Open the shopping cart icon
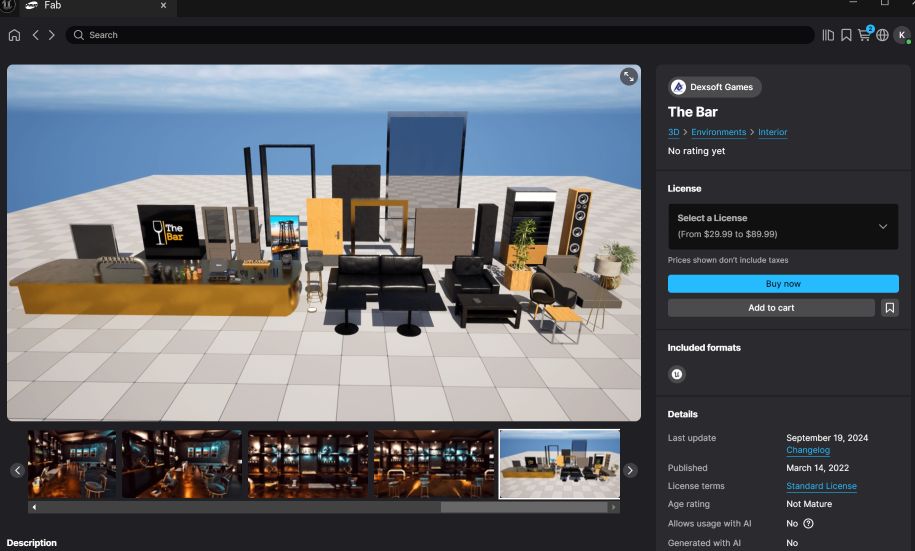This screenshot has width=915, height=551. (864, 34)
